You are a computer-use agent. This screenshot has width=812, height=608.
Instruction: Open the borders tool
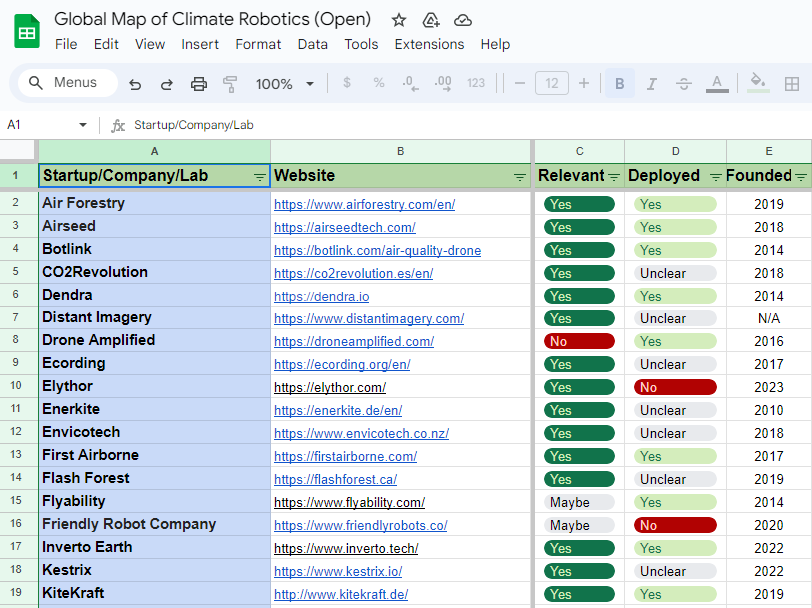(x=791, y=83)
